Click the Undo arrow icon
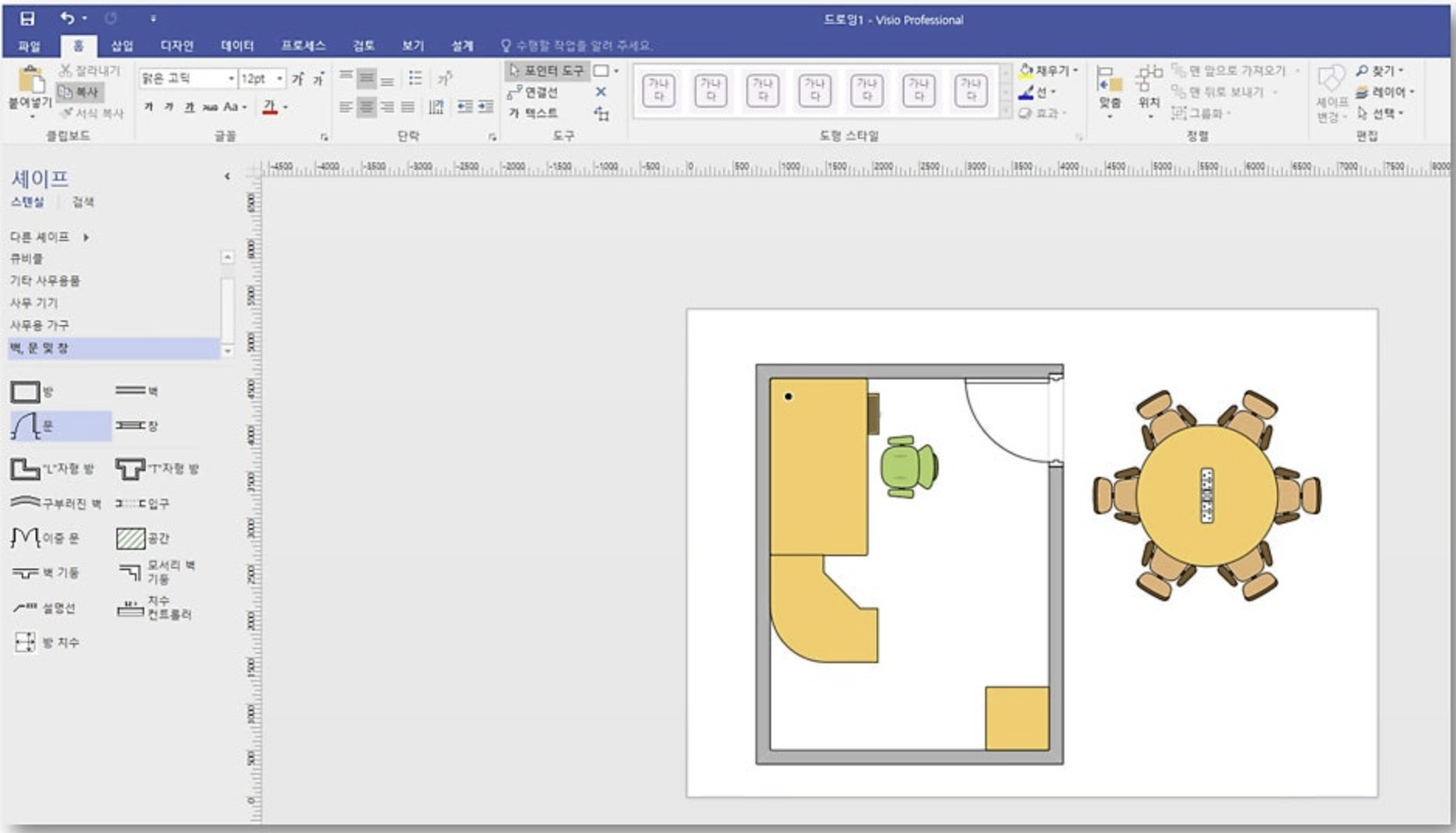This screenshot has width=1456, height=833. coord(67,18)
